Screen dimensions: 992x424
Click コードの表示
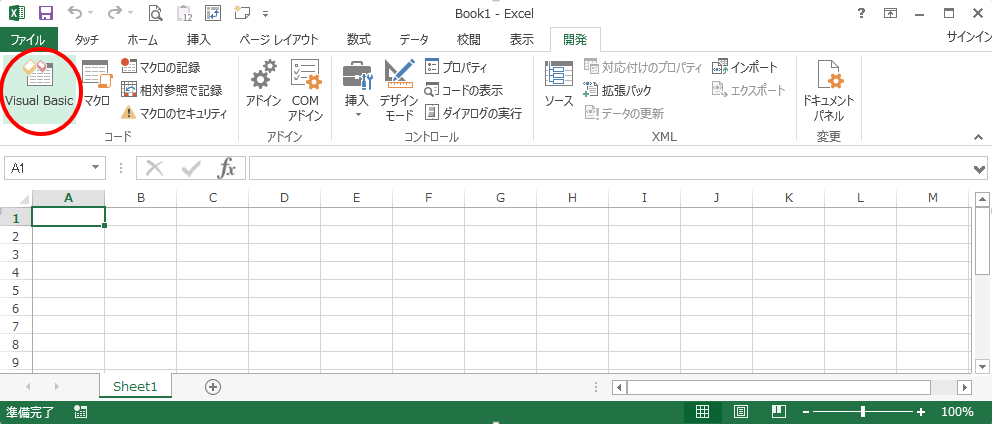(464, 90)
